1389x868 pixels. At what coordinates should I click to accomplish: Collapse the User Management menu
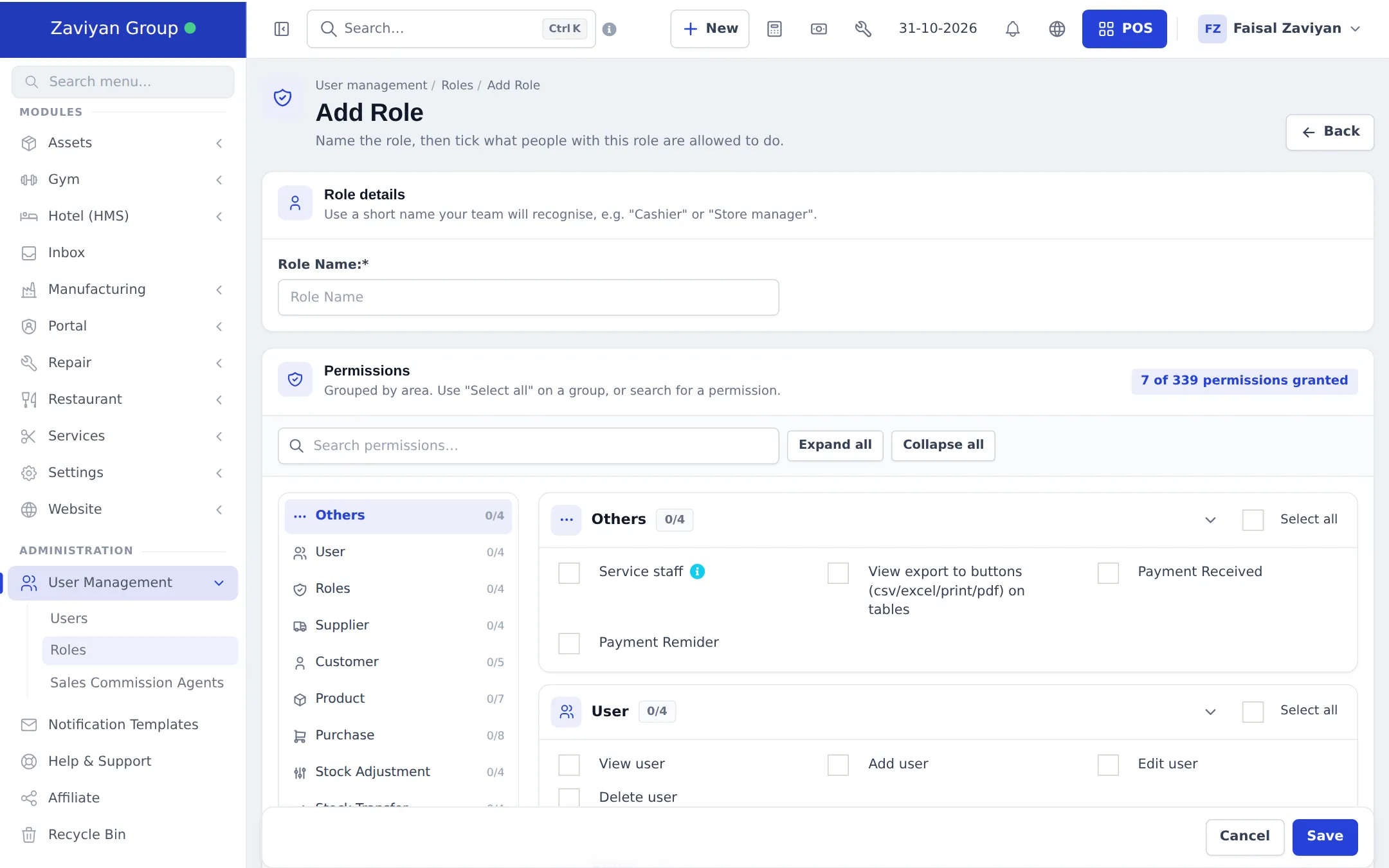(123, 583)
